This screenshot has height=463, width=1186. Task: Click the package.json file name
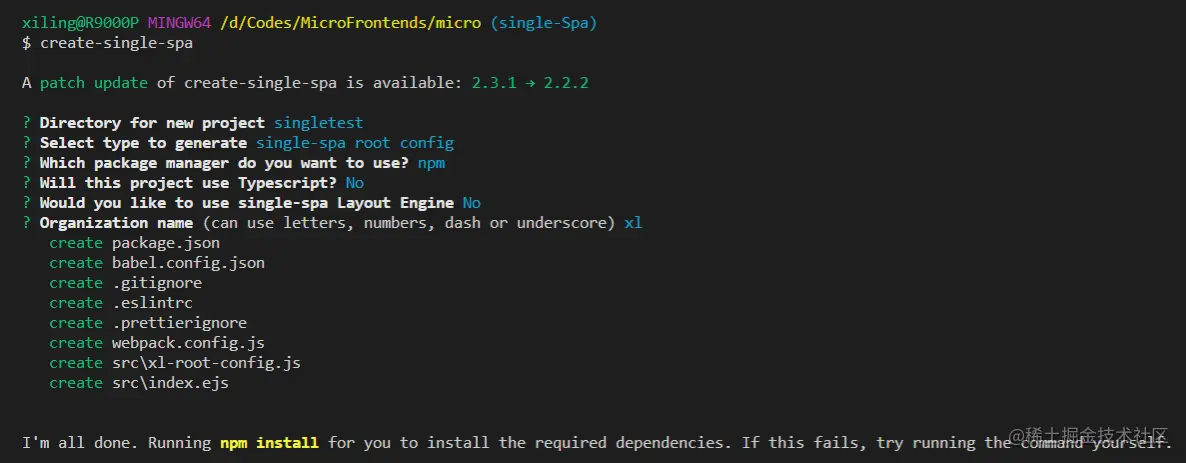point(166,243)
